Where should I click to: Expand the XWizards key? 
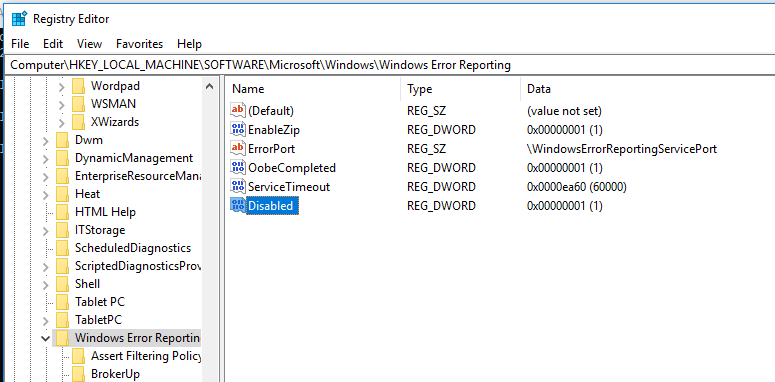(x=61, y=123)
